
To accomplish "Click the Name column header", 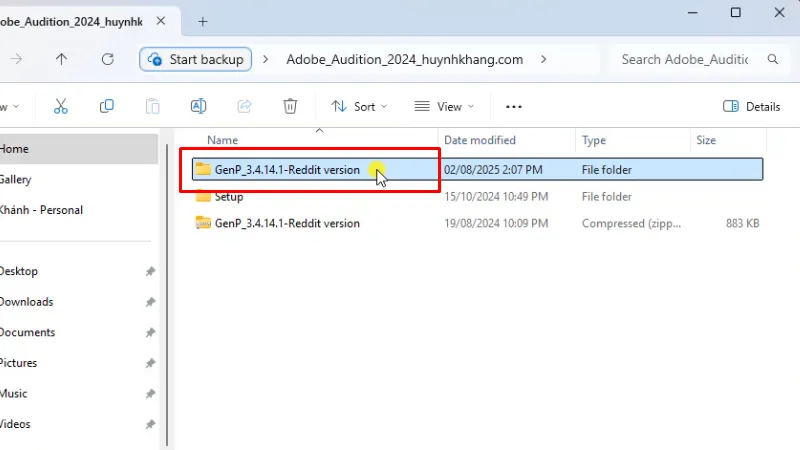I will [222, 140].
